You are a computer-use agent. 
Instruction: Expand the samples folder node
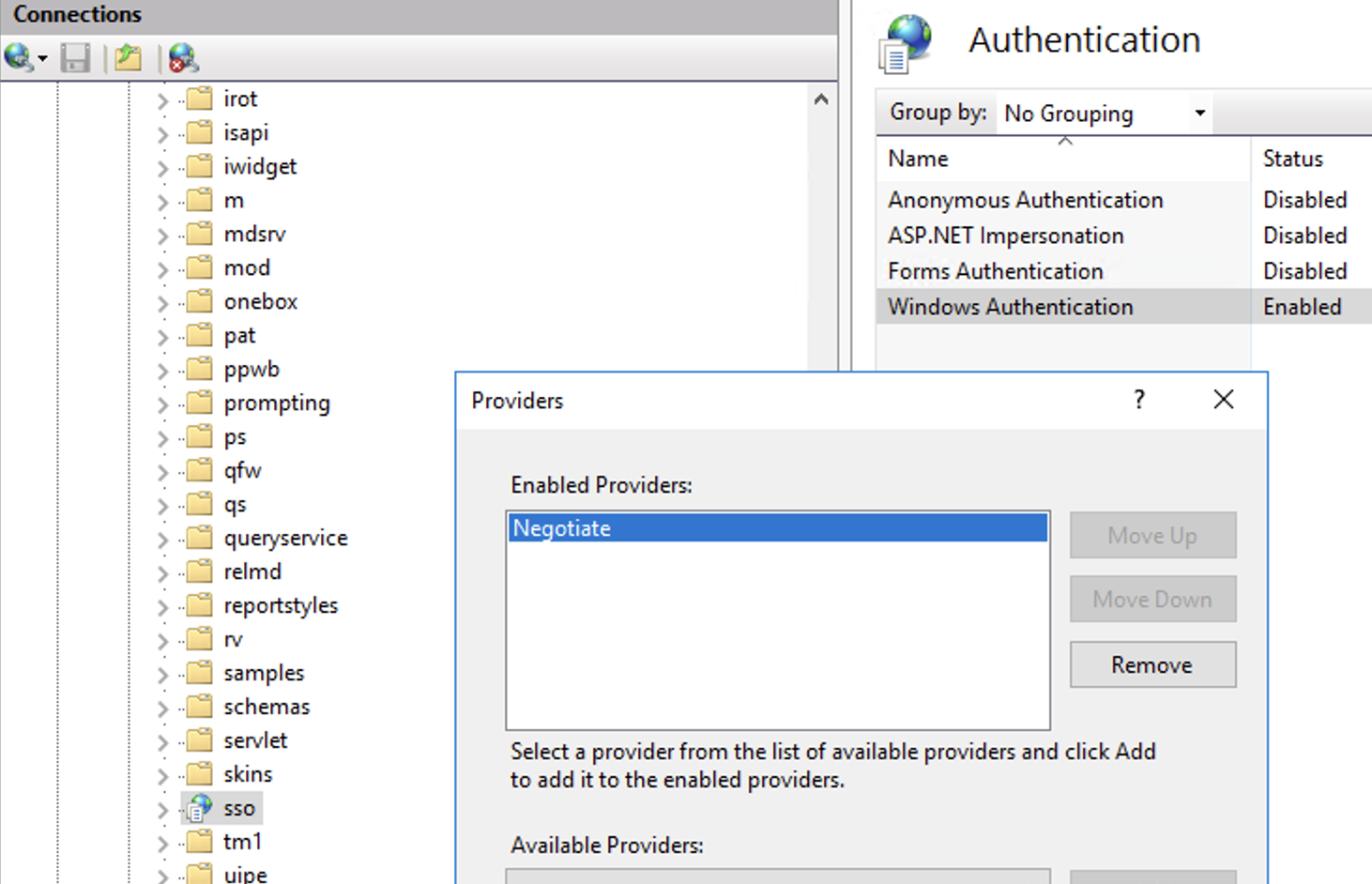161,673
